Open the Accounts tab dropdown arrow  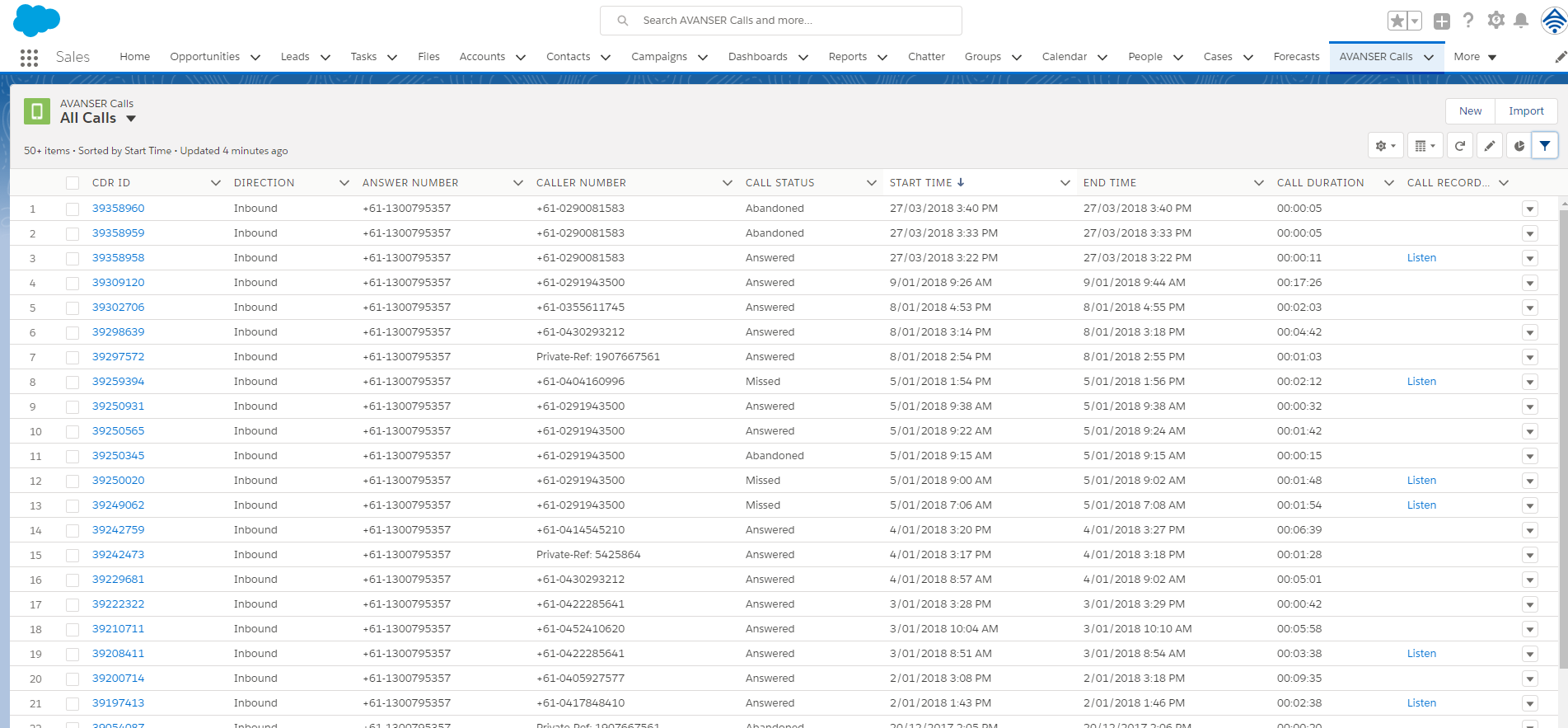click(x=521, y=58)
